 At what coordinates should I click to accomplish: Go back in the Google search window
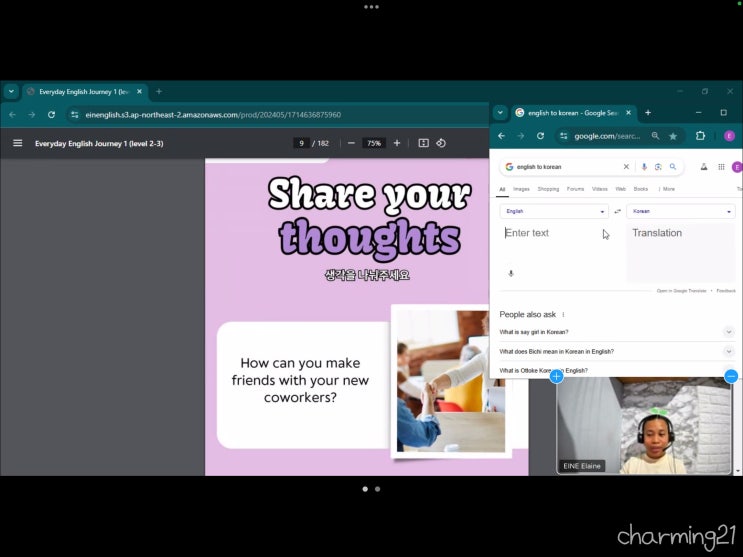pyautogui.click(x=501, y=136)
